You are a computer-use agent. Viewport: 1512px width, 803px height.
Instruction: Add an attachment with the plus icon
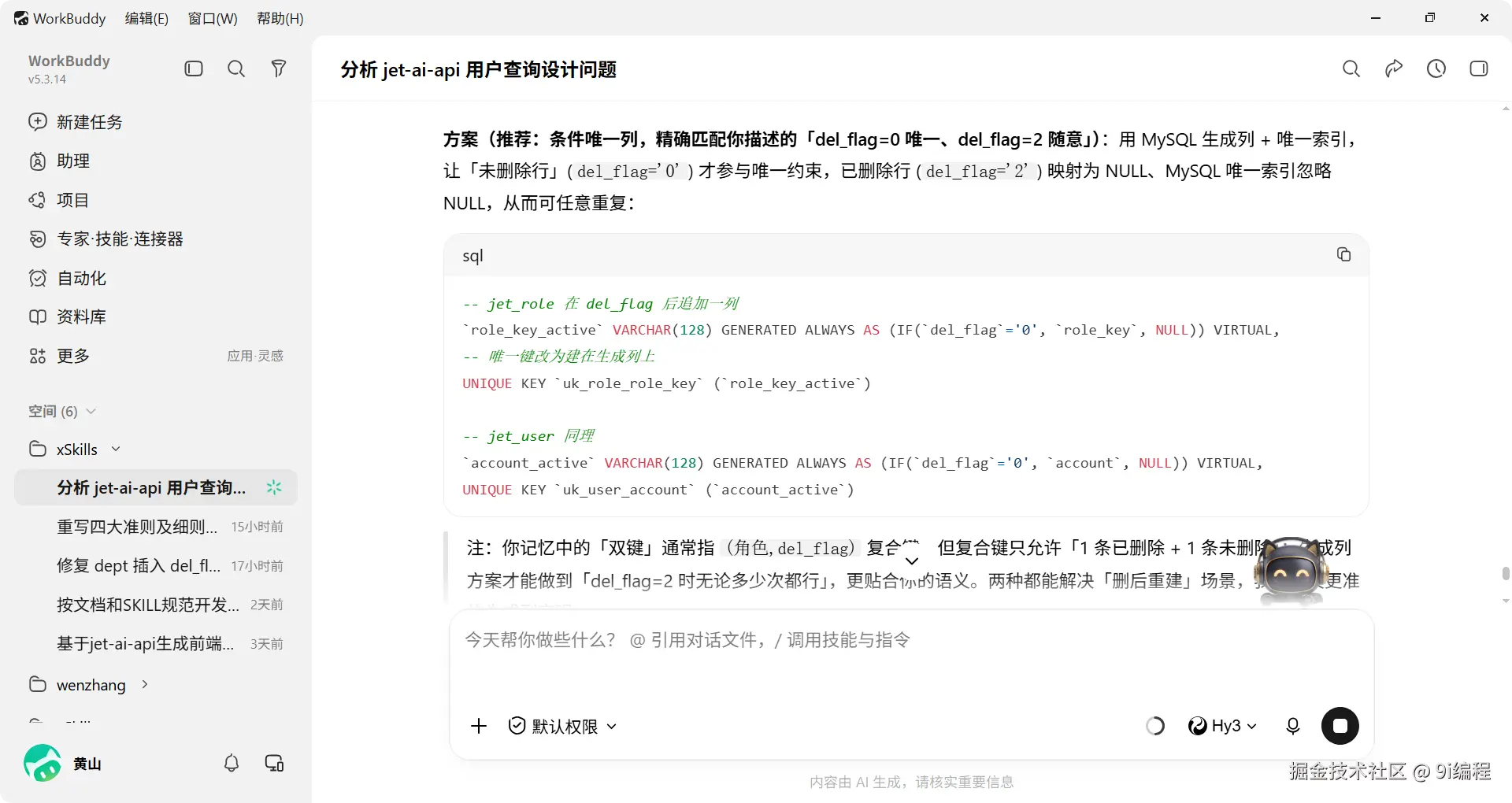pos(479,726)
